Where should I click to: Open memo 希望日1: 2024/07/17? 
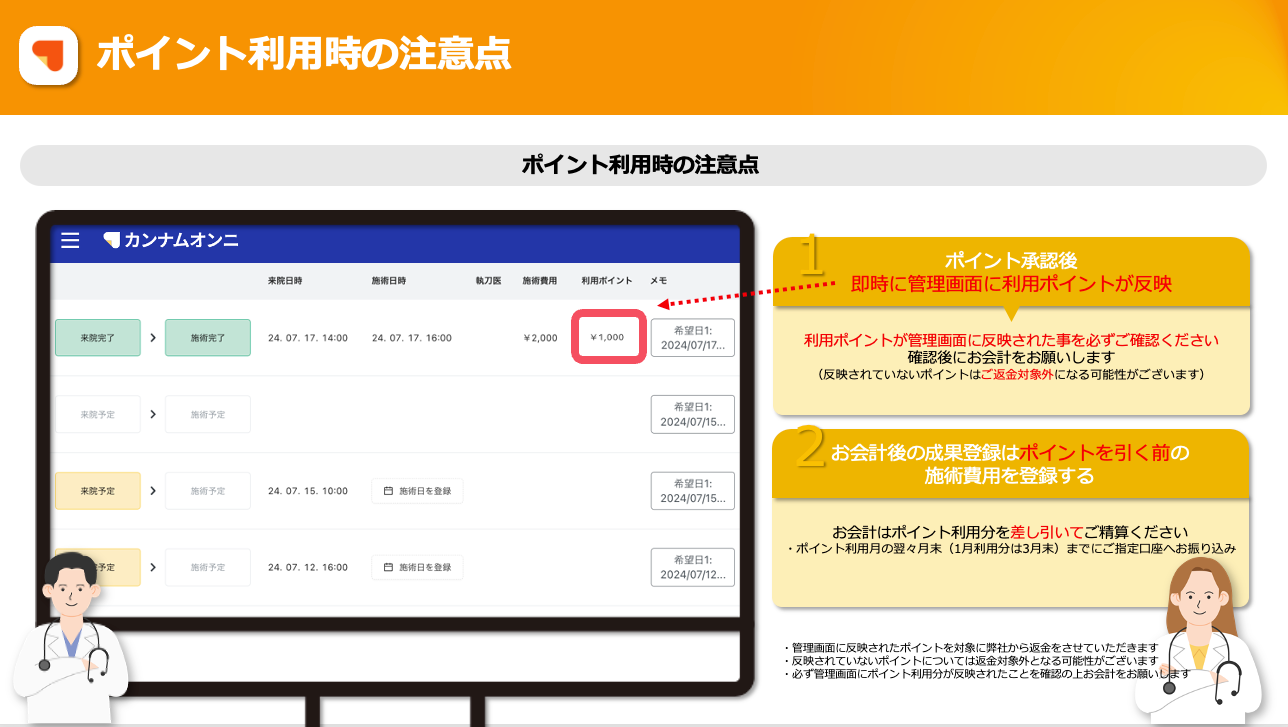click(x=693, y=337)
